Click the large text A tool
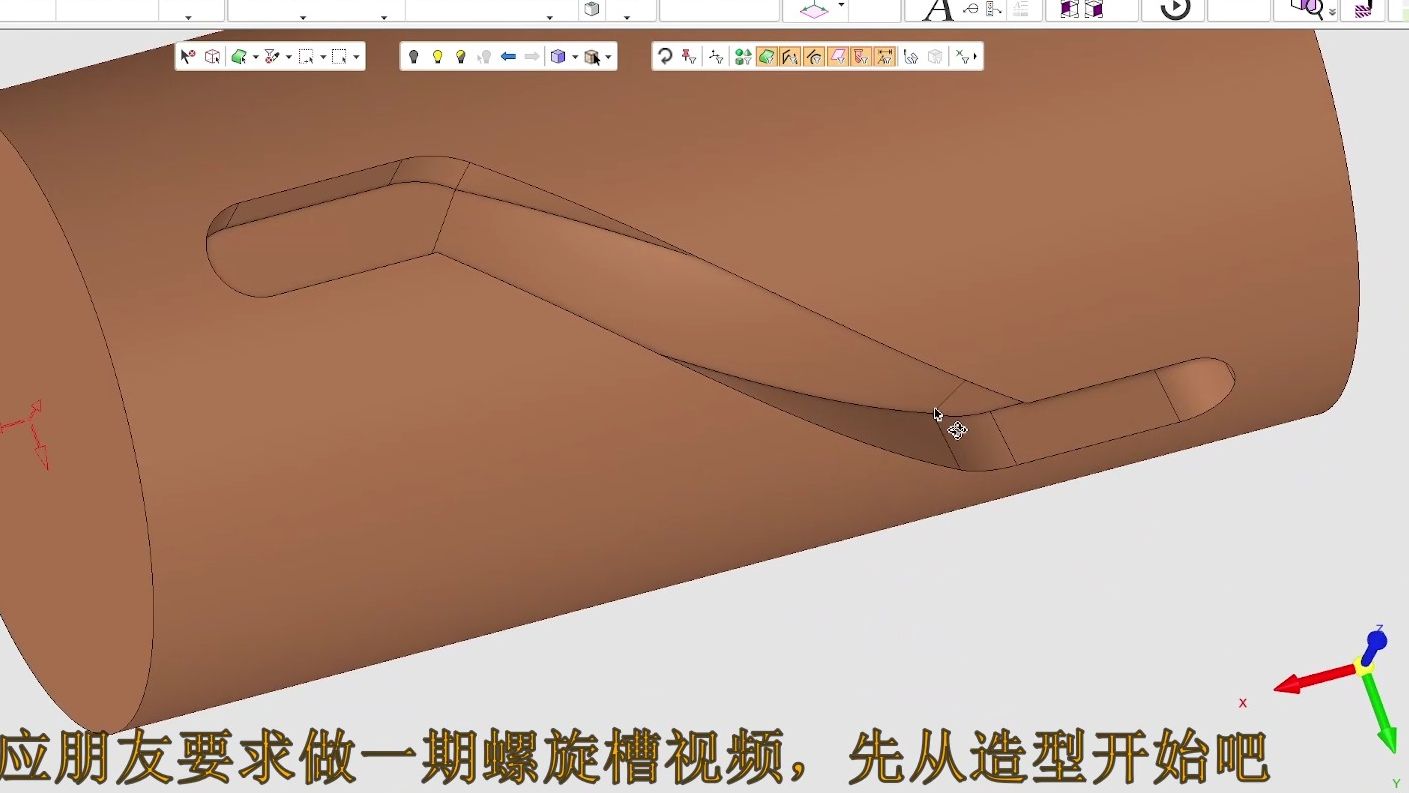This screenshot has width=1409, height=793. pyautogui.click(x=937, y=10)
